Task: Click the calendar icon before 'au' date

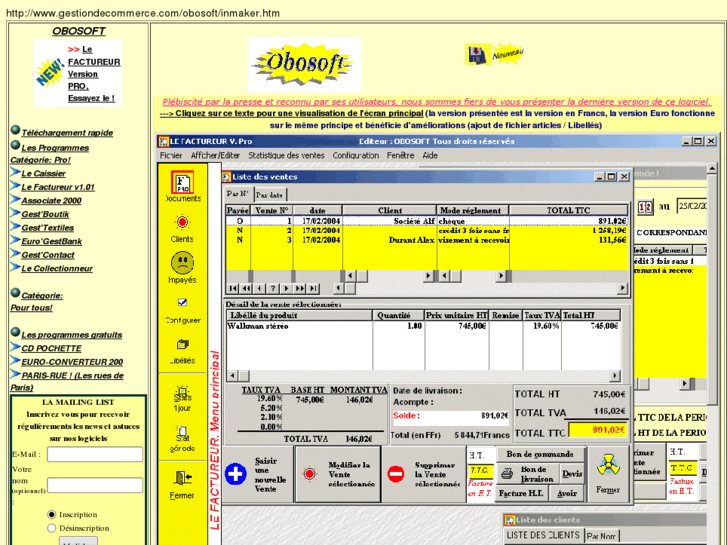Action: click(645, 207)
